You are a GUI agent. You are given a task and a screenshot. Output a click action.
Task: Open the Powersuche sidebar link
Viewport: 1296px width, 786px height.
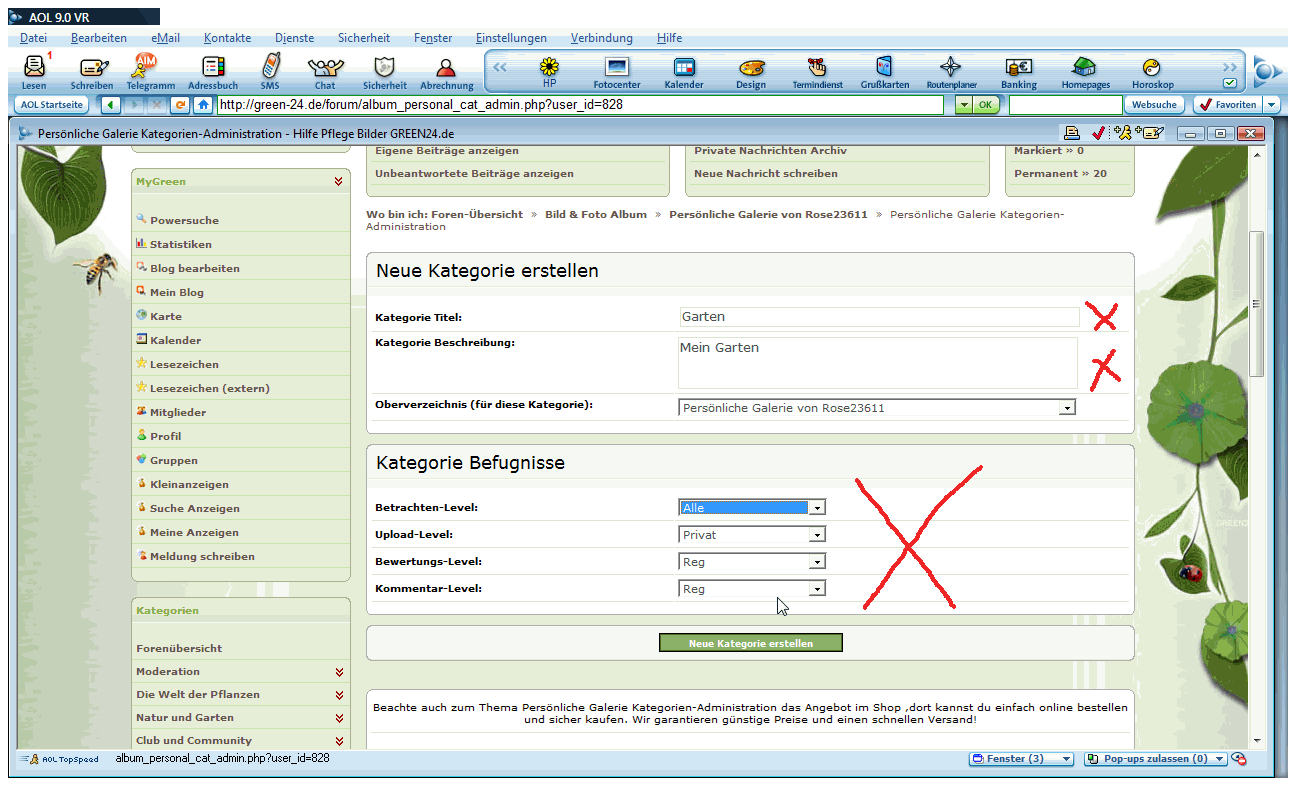[184, 220]
